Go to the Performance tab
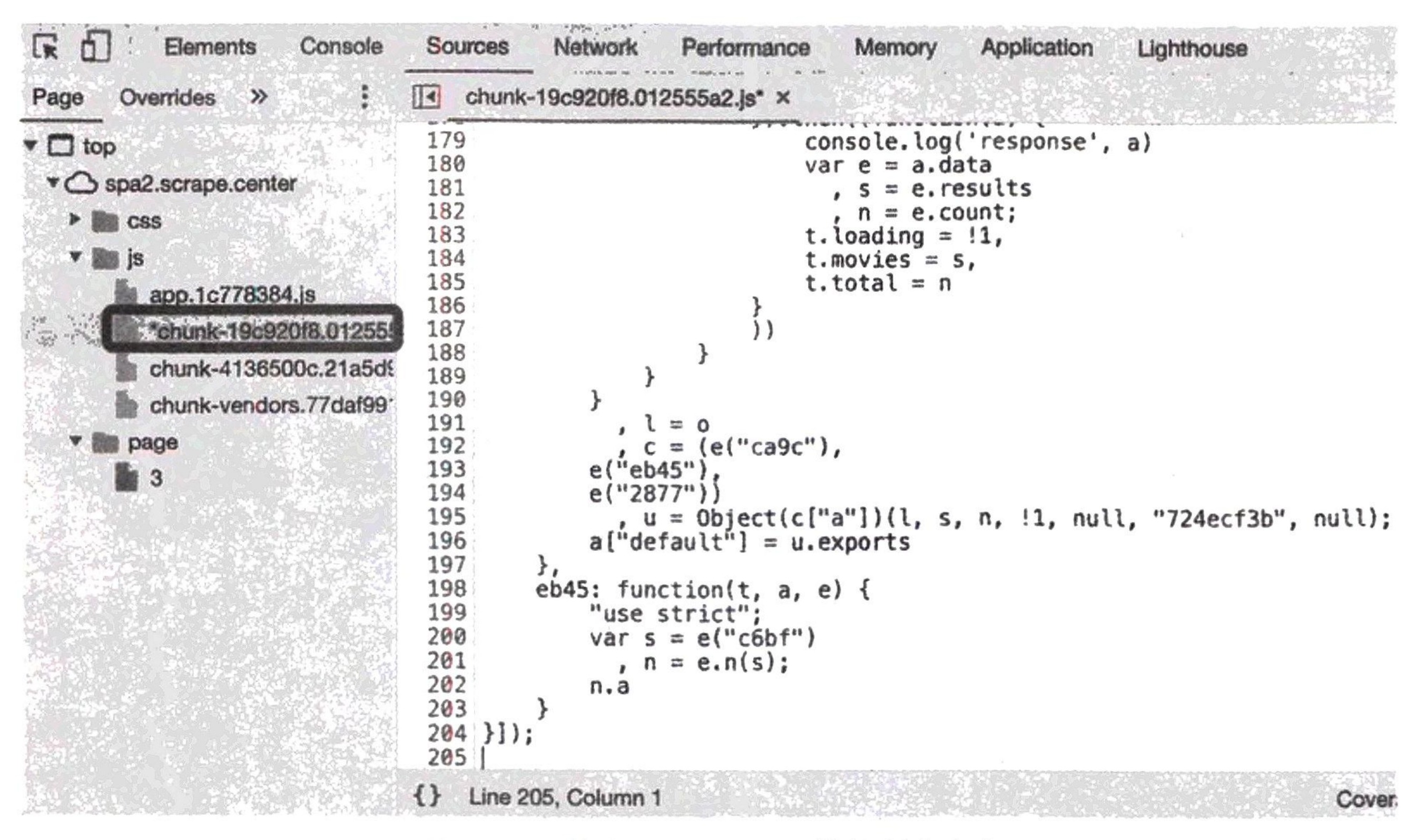 [745, 47]
